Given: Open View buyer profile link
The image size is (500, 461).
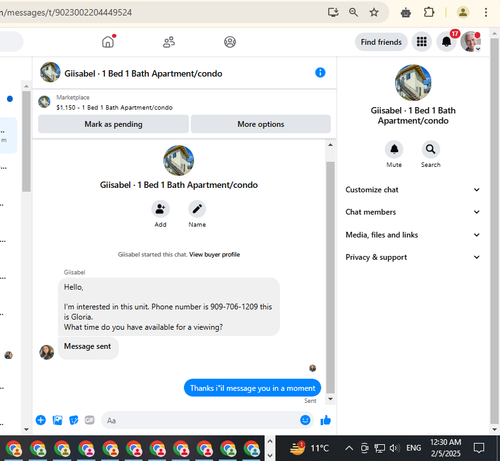Looking at the screenshot, I should pyautogui.click(x=214, y=254).
